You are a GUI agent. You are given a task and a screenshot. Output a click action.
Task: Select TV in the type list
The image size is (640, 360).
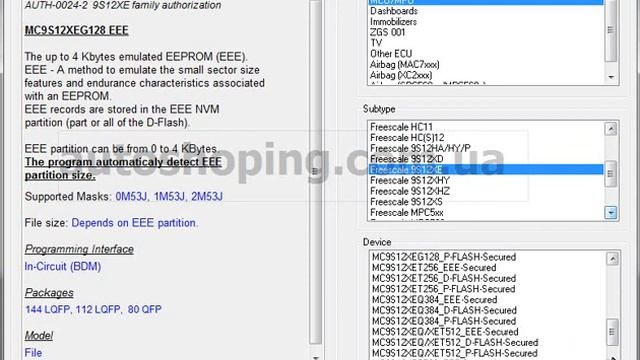(x=486, y=43)
